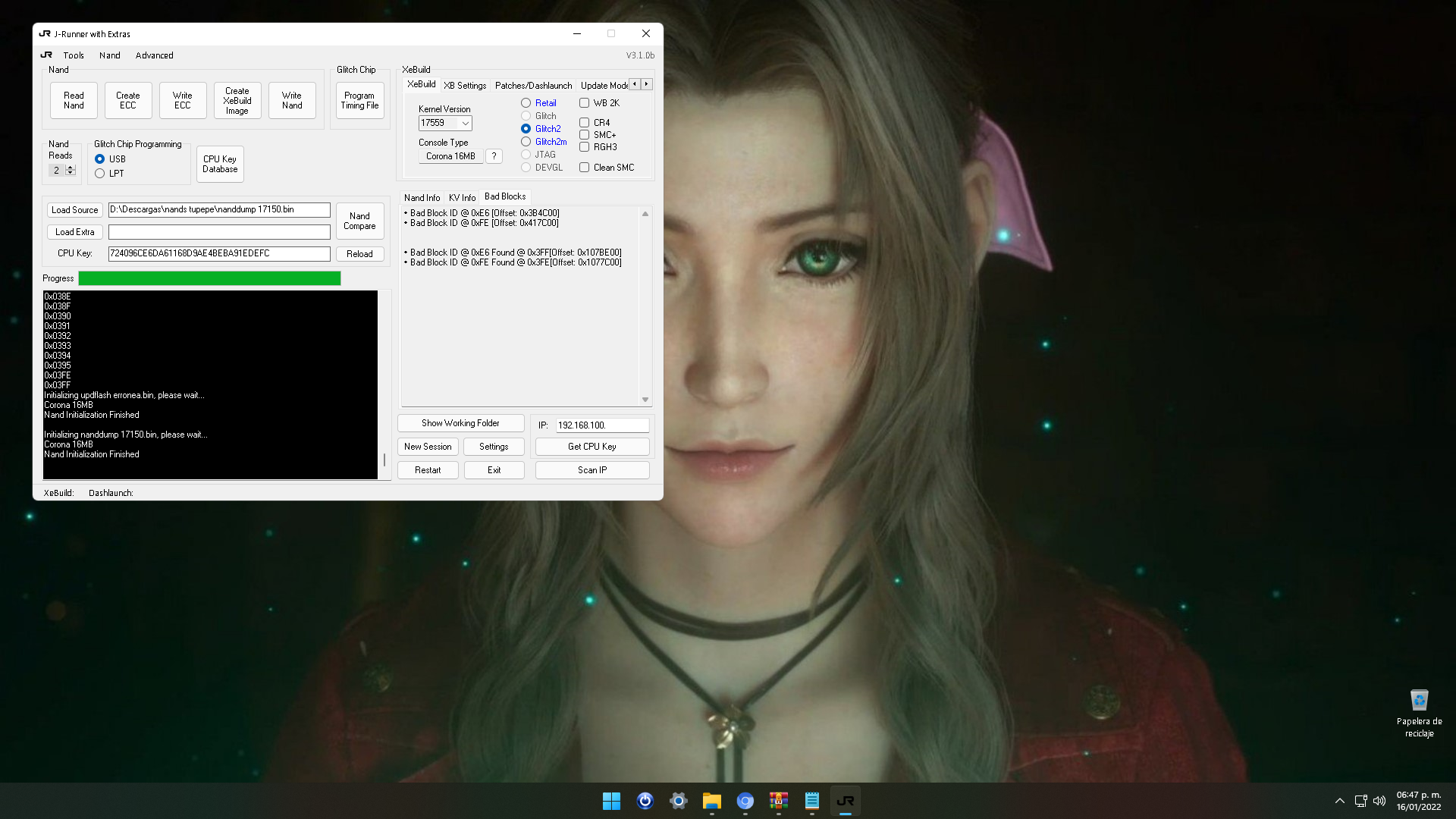Image resolution: width=1456 pixels, height=819 pixels.
Task: Show hidden tray icons chevron
Action: [x=1340, y=801]
